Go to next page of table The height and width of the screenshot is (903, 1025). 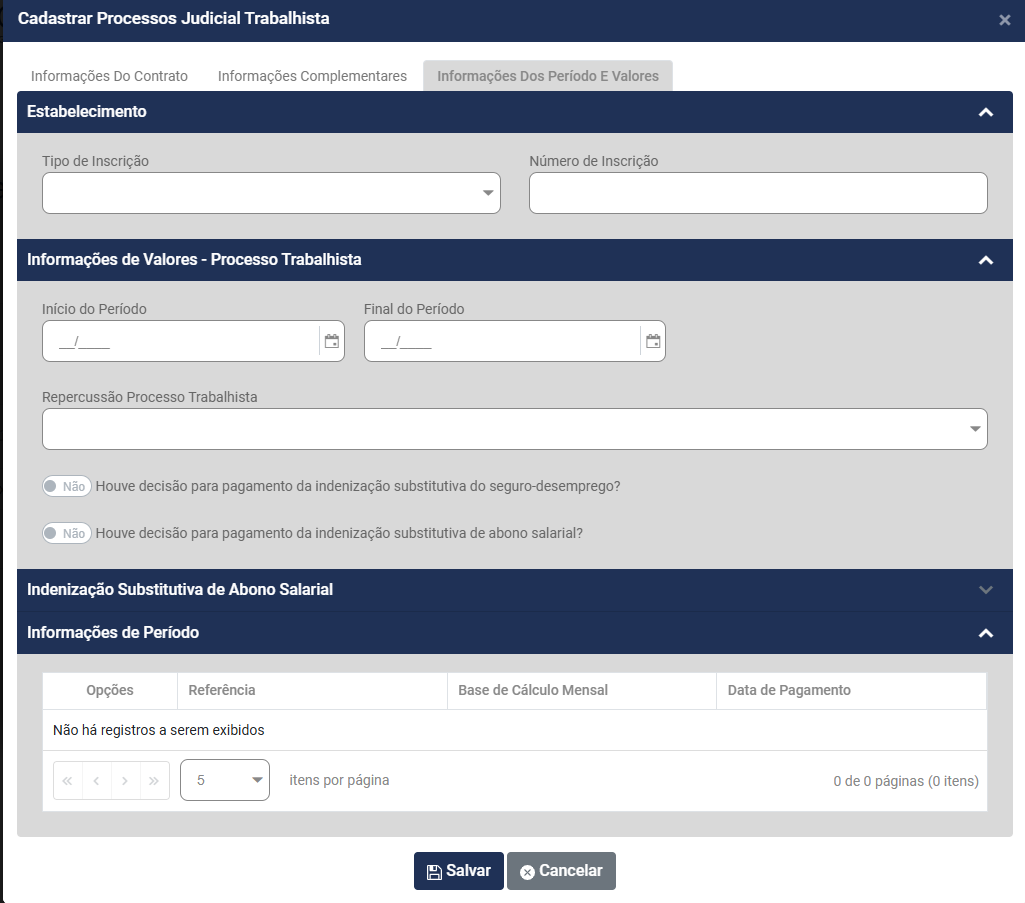coord(125,781)
